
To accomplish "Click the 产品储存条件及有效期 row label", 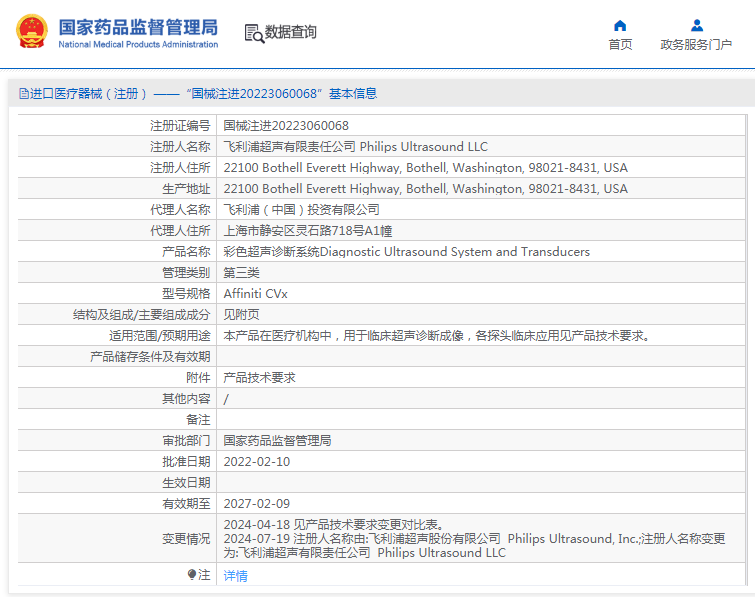I will 150,357.
